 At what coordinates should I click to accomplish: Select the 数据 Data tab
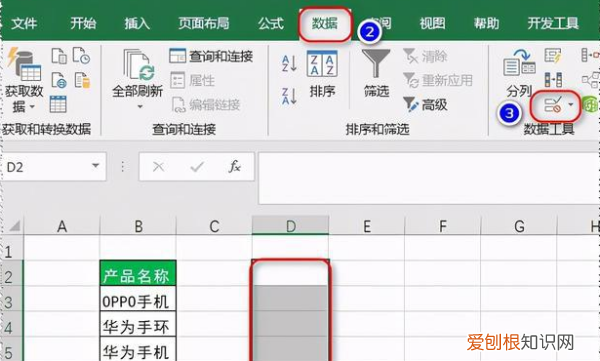324,24
